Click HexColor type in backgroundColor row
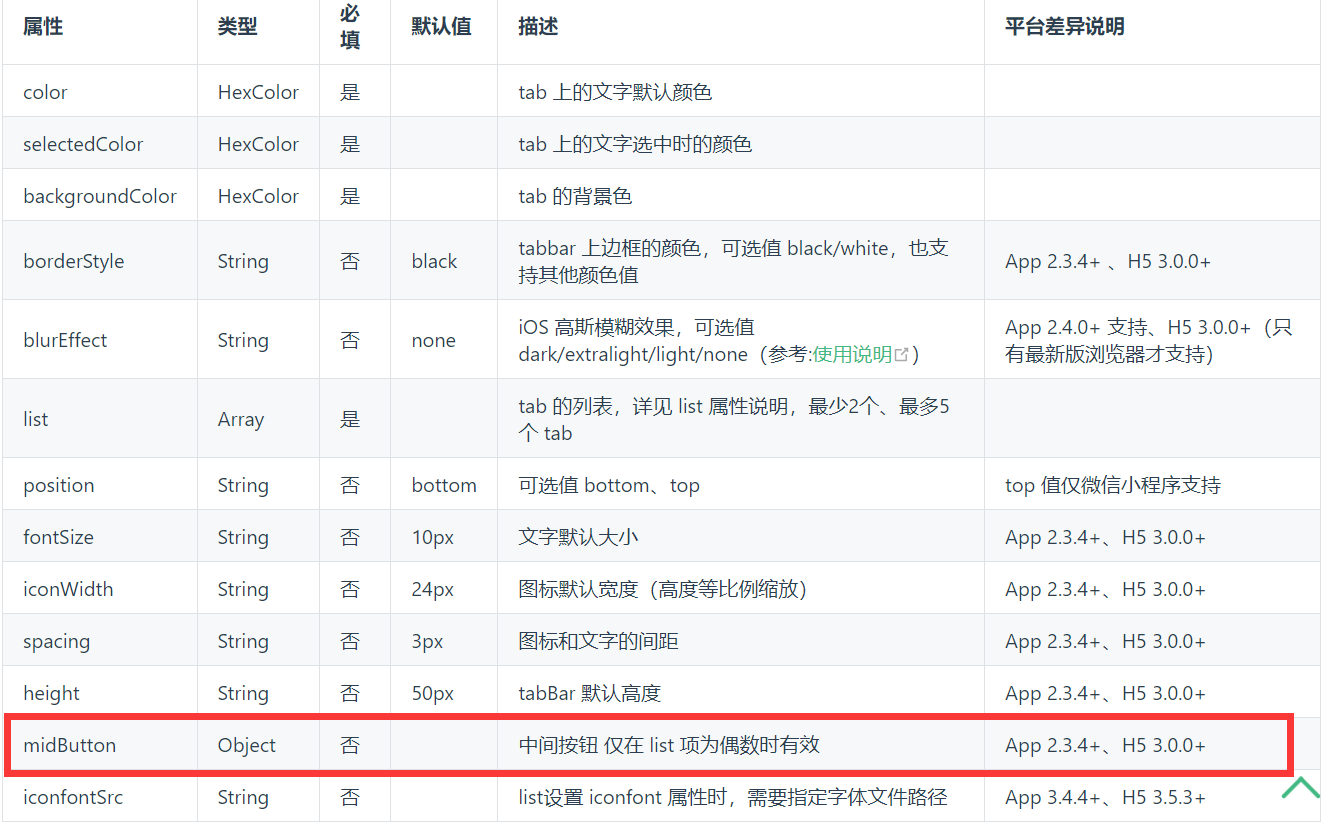The height and width of the screenshot is (838, 1323). [x=258, y=196]
